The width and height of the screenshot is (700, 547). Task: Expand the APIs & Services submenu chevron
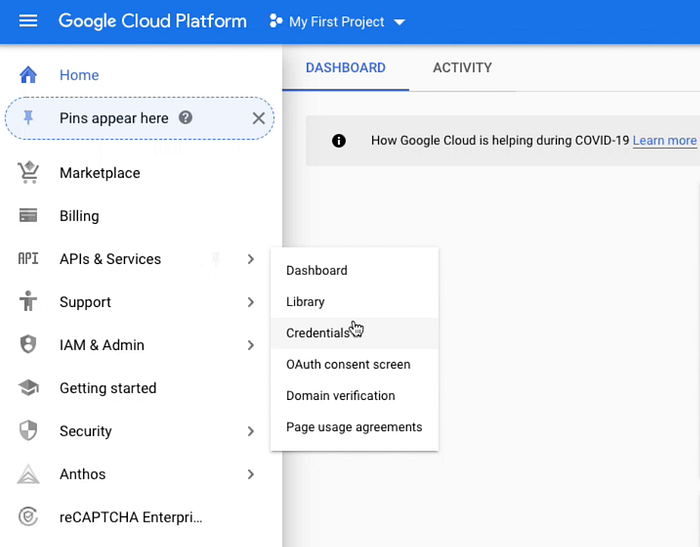click(x=251, y=259)
